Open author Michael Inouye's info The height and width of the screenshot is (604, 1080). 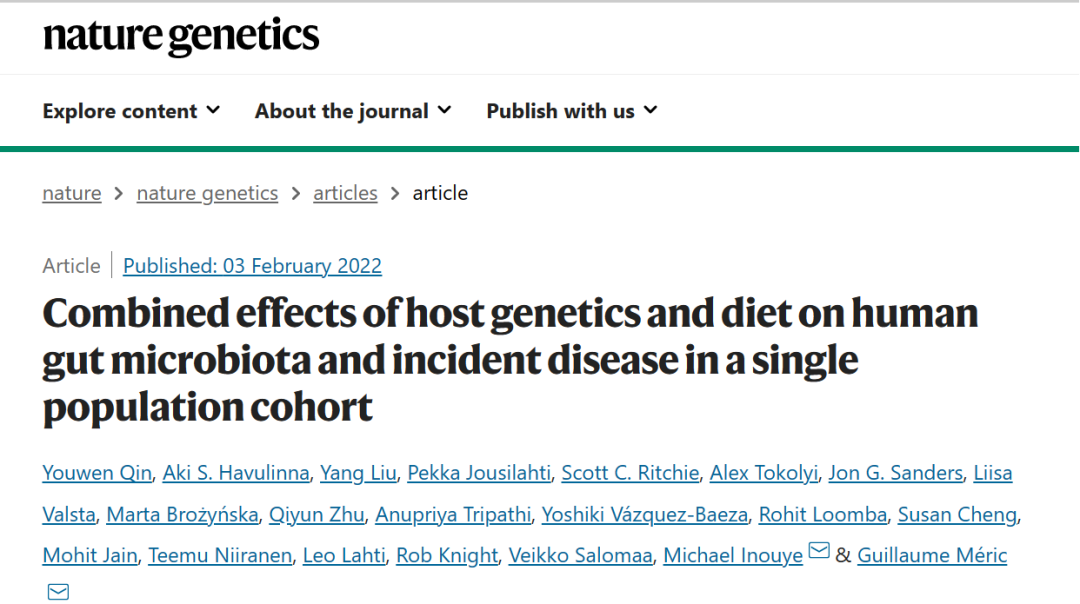coord(733,555)
